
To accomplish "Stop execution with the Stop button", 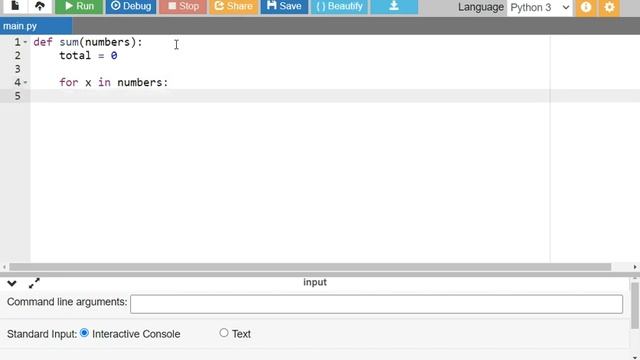I will [x=183, y=6].
